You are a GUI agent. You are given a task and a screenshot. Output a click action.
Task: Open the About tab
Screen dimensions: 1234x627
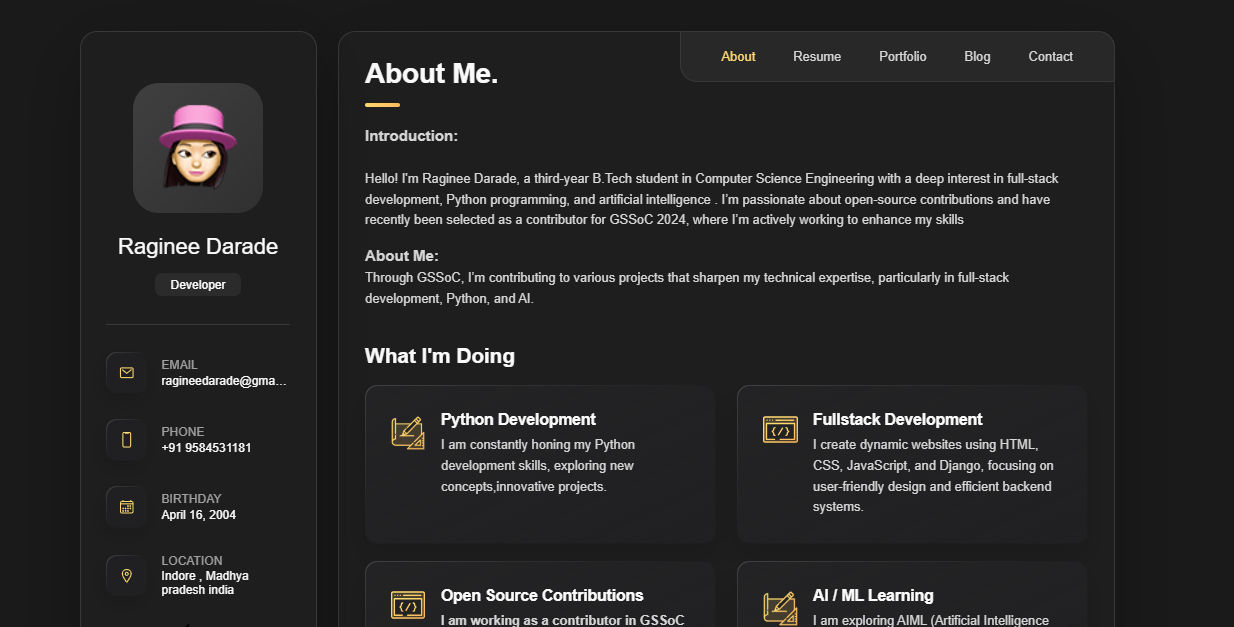click(738, 57)
